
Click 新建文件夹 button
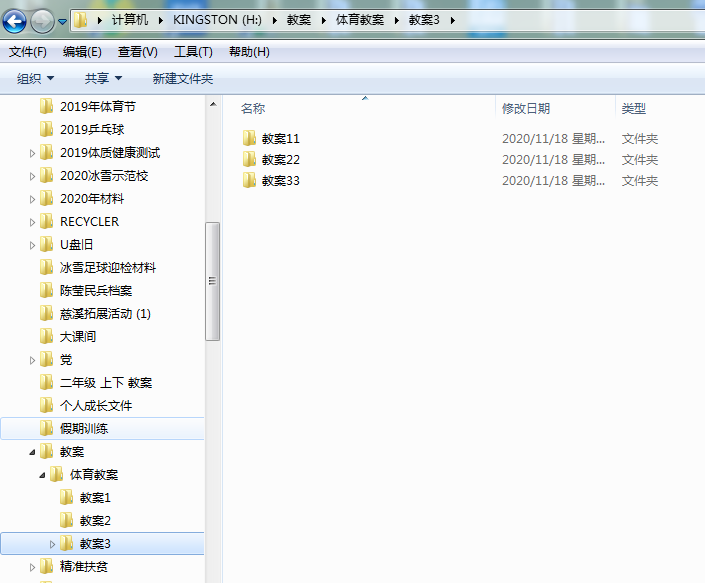[183, 79]
